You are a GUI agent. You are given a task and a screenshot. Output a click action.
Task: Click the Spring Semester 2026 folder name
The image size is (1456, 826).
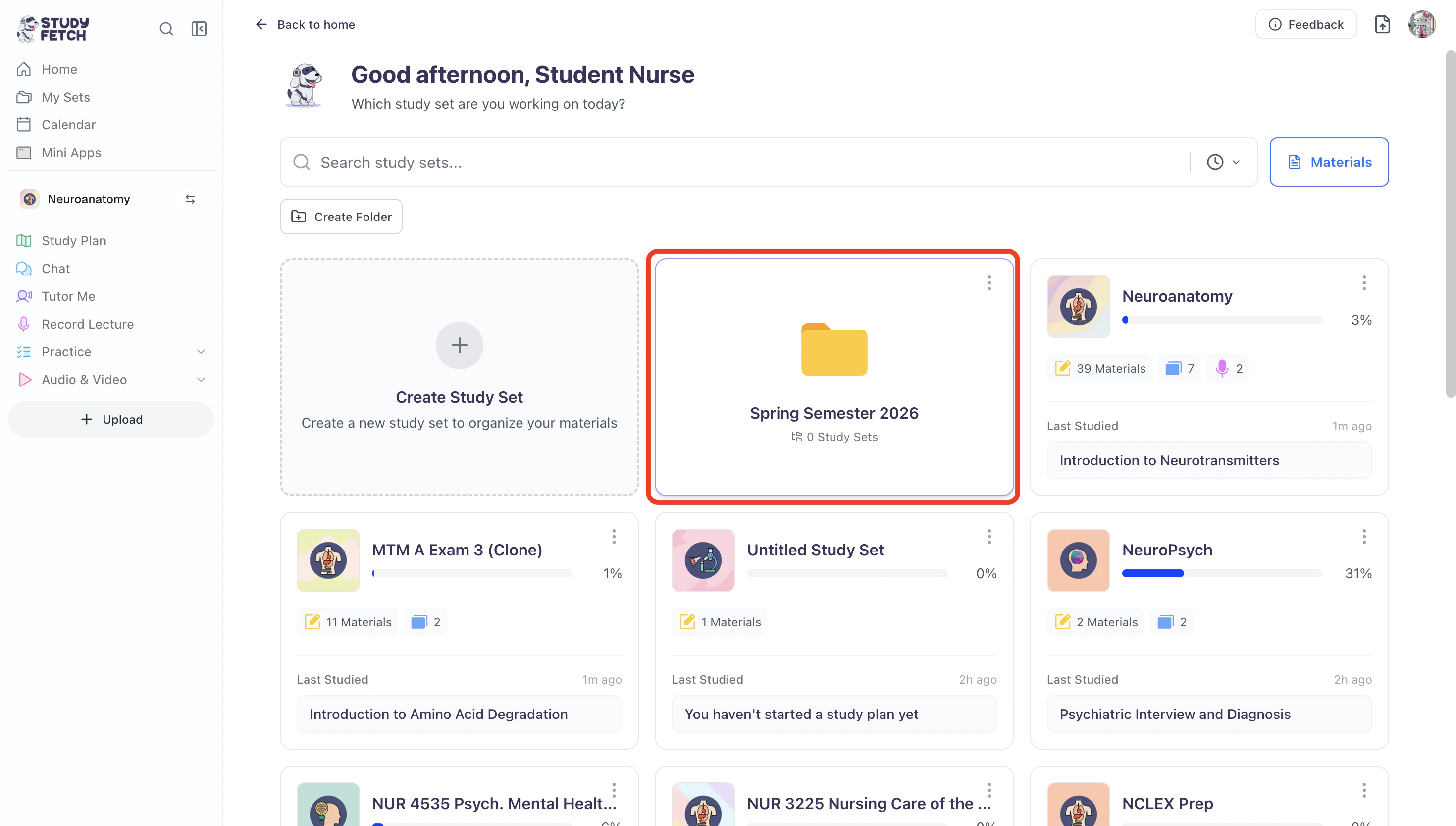[x=834, y=414]
